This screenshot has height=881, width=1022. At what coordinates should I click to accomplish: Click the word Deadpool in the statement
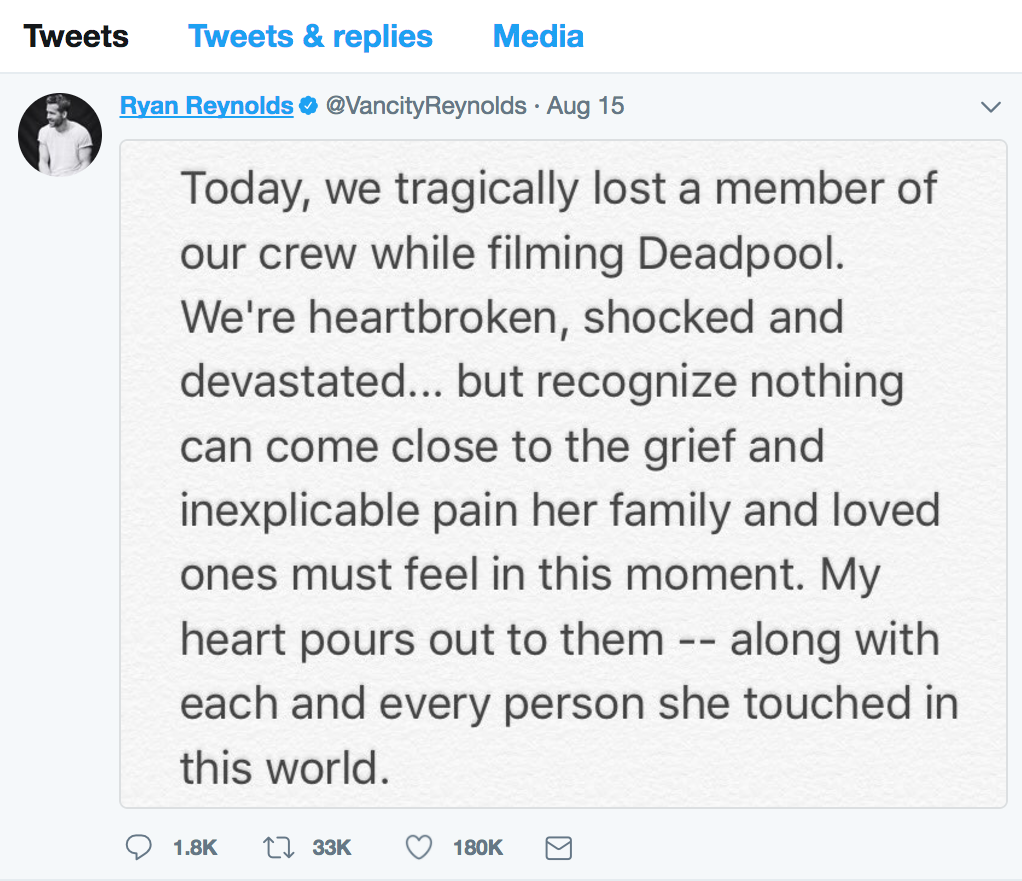point(741,254)
